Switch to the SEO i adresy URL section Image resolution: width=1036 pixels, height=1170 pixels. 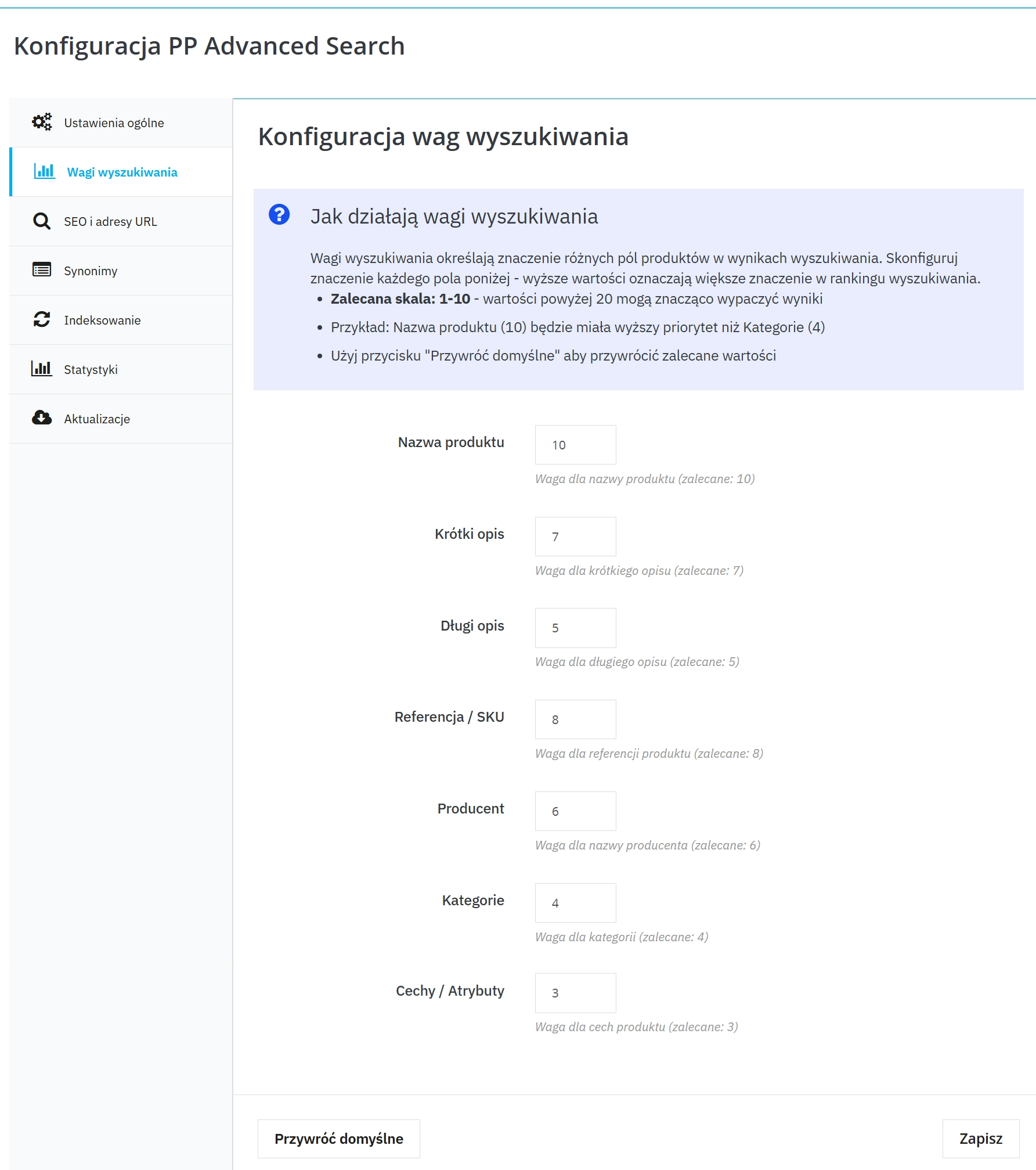point(110,221)
